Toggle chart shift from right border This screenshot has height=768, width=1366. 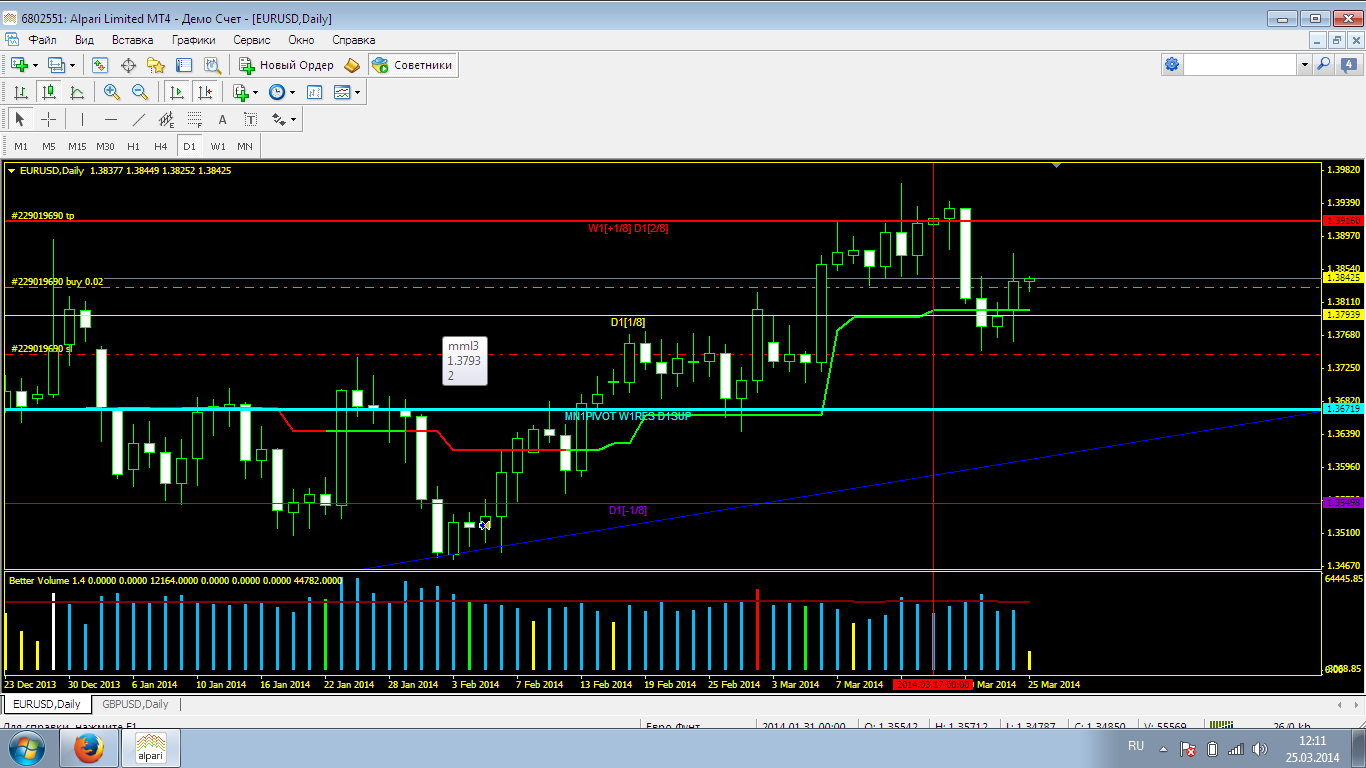(x=205, y=92)
